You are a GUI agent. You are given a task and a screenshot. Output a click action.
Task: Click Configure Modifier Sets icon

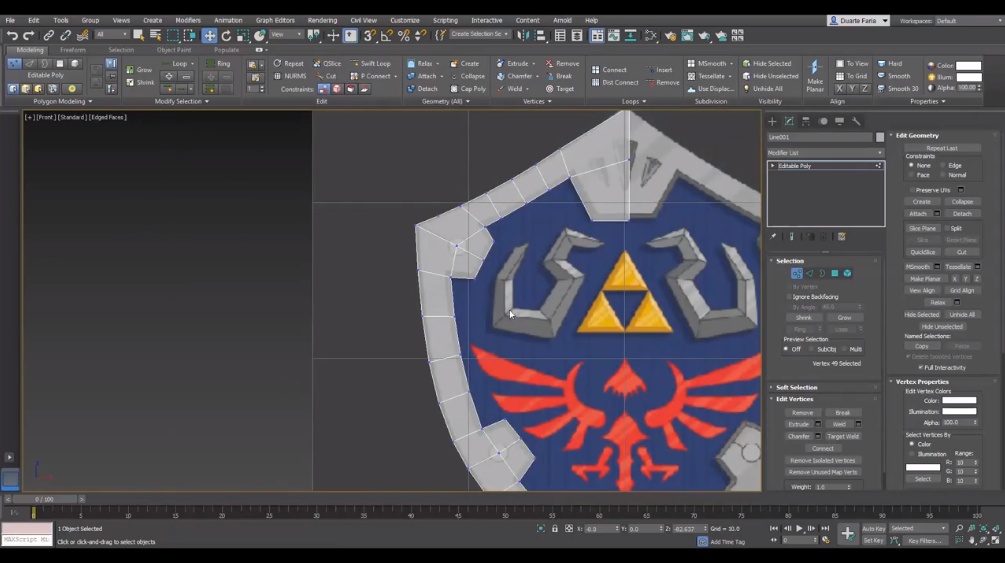pyautogui.click(x=842, y=237)
